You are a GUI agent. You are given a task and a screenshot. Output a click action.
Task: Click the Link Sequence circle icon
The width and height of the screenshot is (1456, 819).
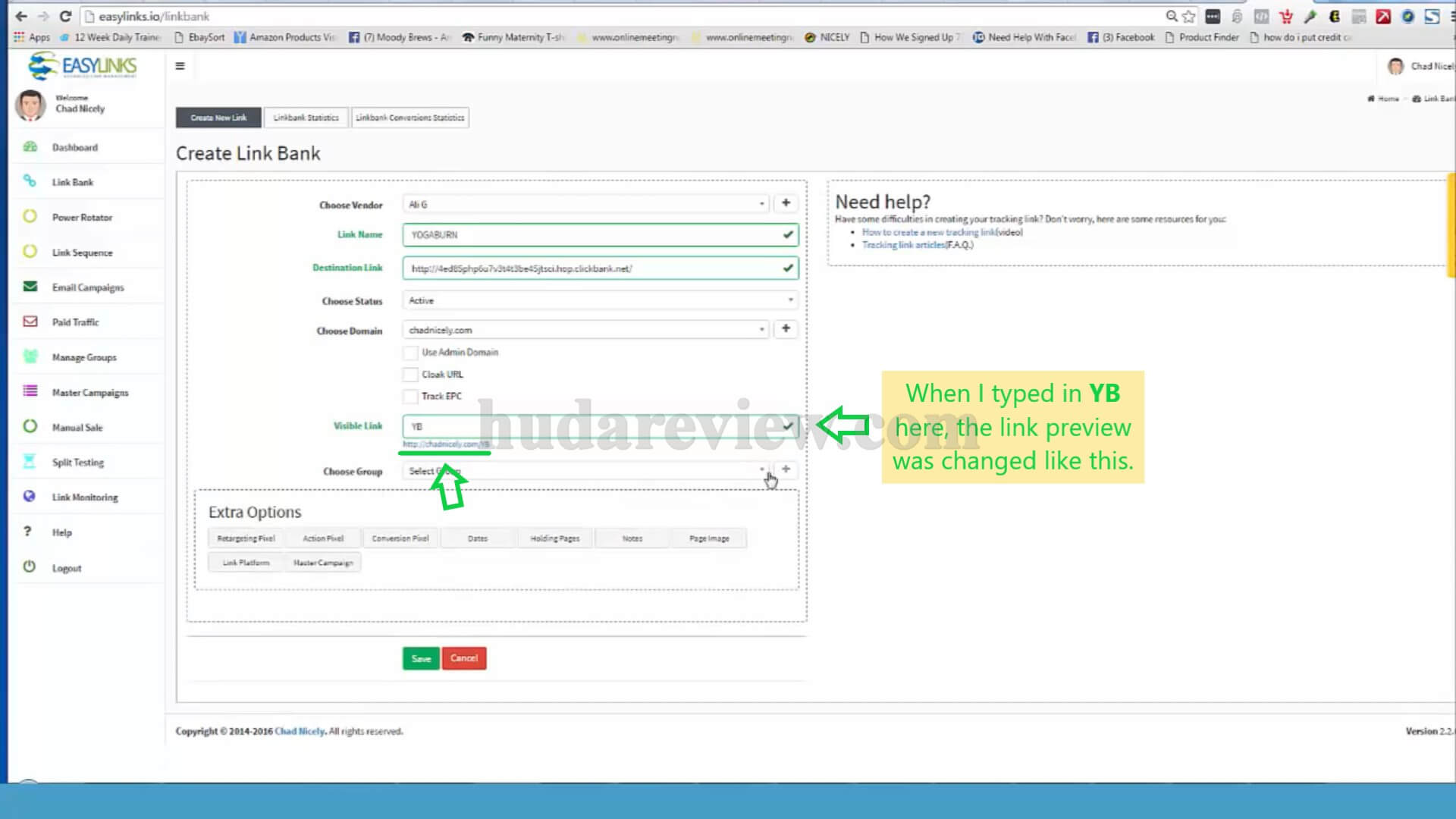click(30, 252)
